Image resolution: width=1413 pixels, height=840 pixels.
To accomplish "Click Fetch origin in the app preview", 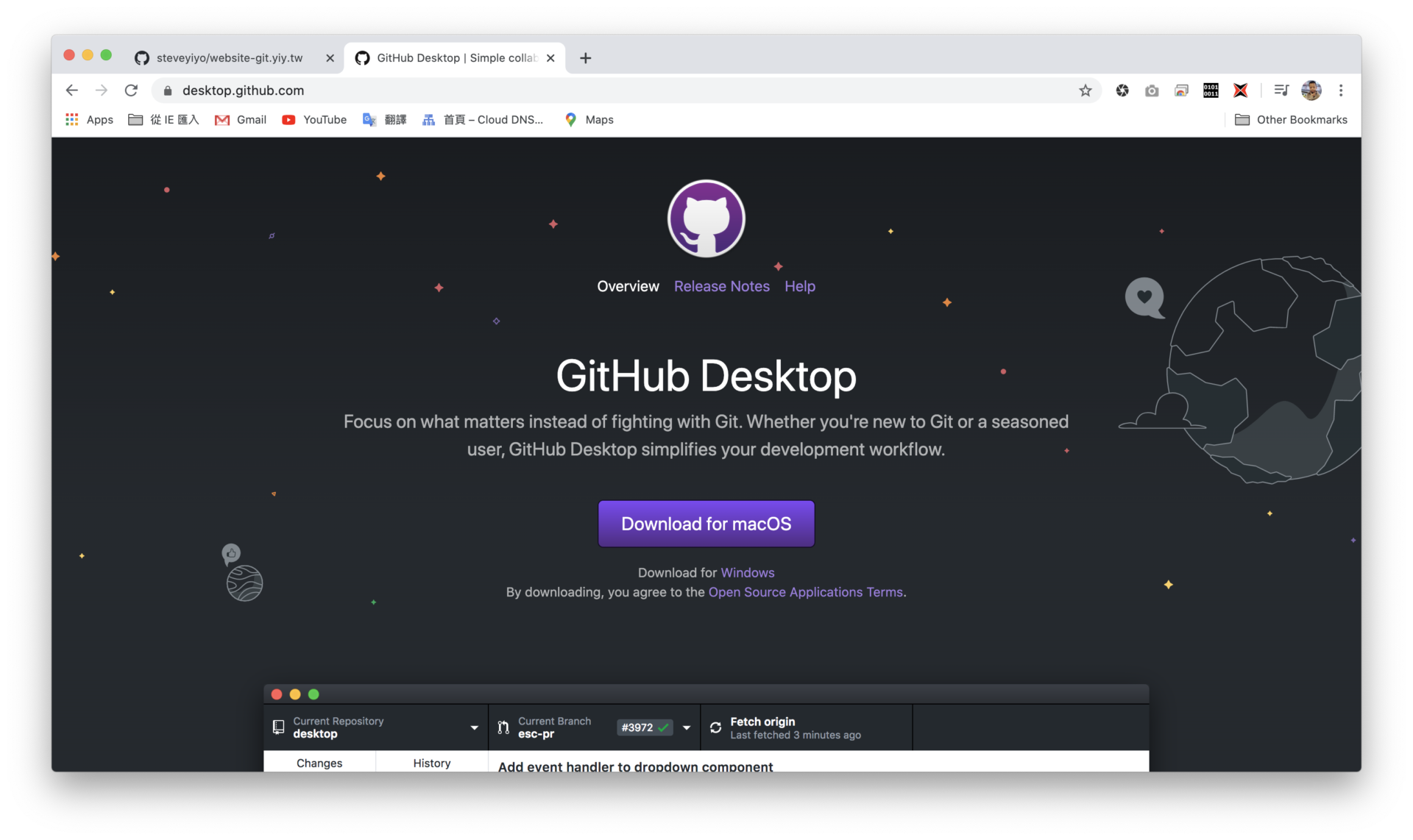I will (807, 727).
